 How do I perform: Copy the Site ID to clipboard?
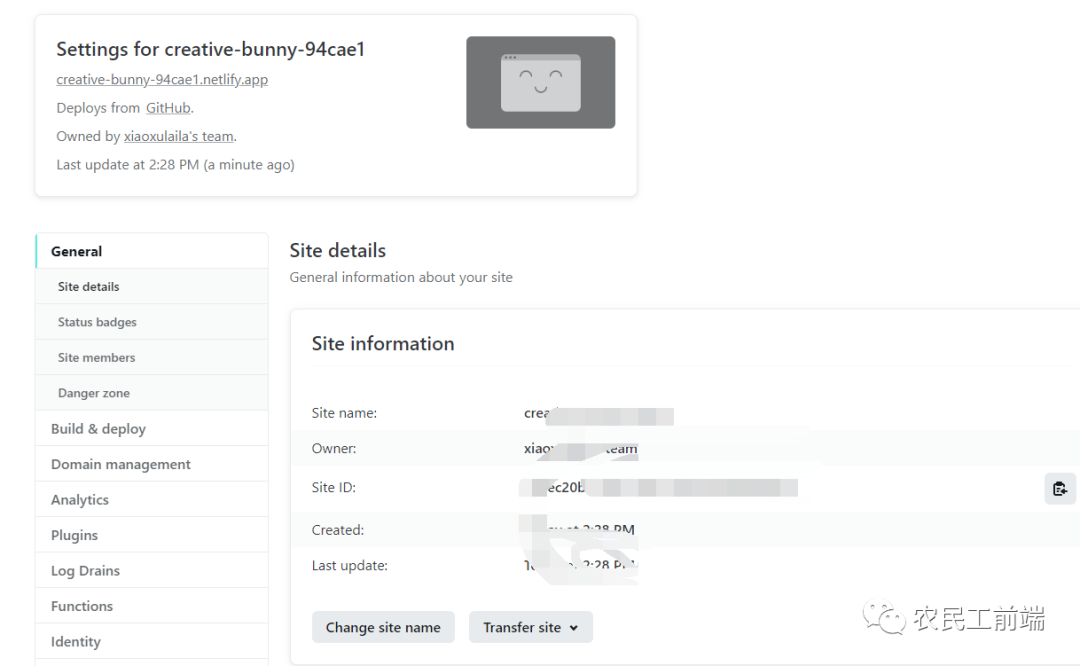pos(1060,489)
